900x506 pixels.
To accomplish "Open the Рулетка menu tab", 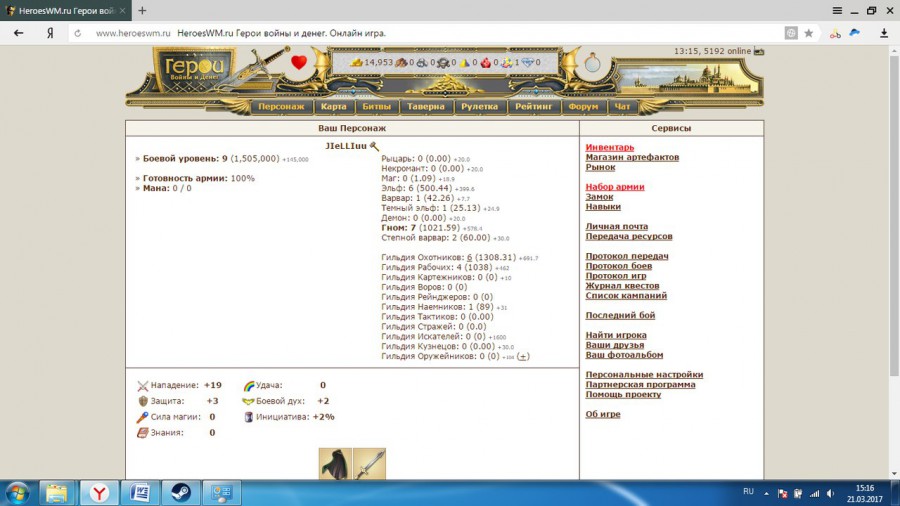I will tap(480, 106).
